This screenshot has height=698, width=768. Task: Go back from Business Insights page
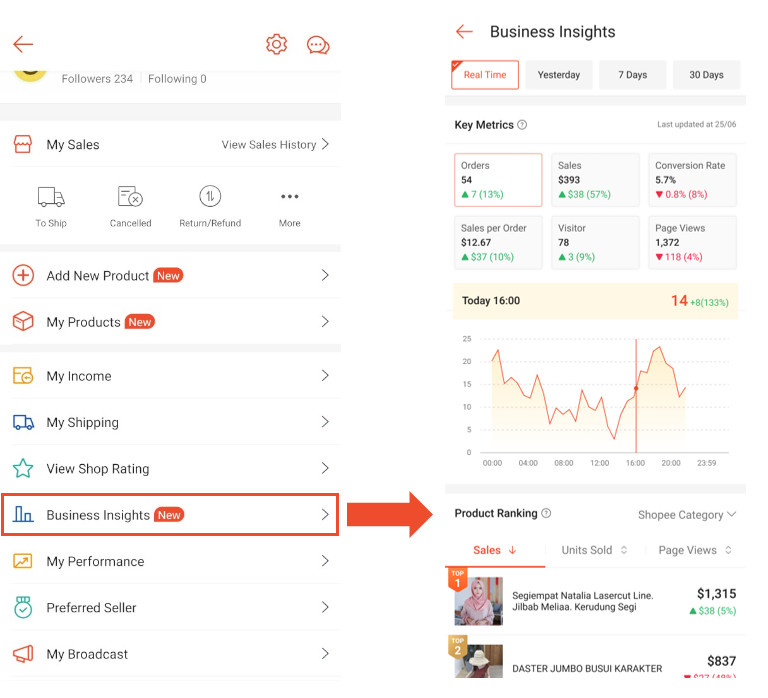[464, 32]
